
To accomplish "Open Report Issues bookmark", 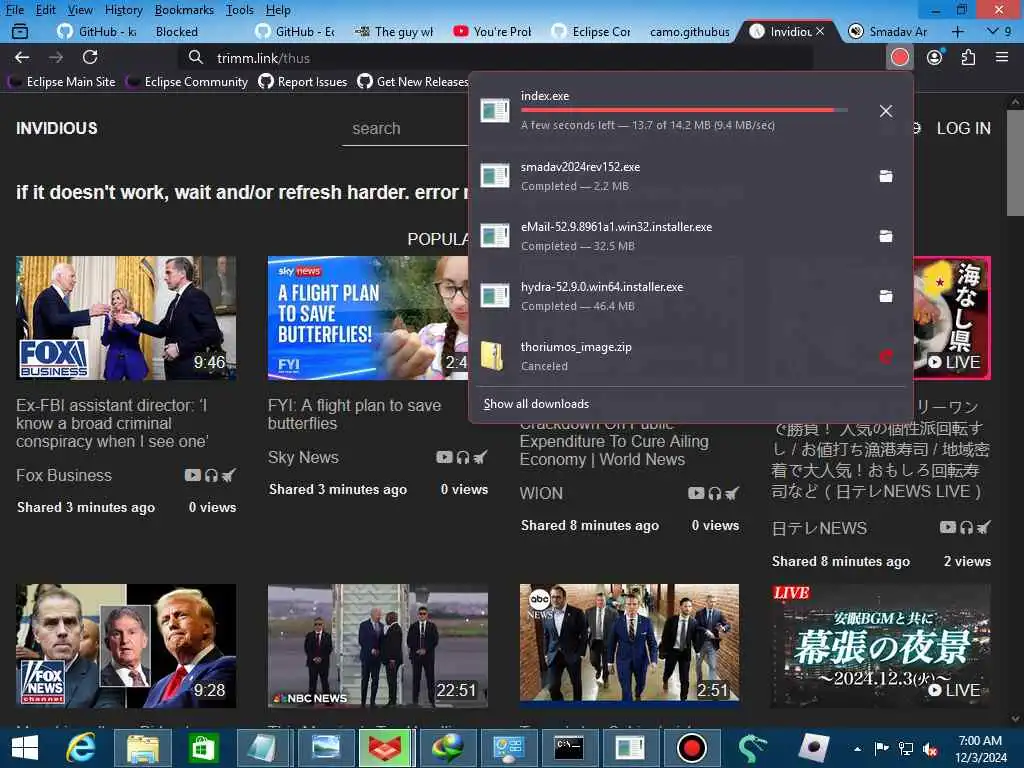I will click(303, 82).
